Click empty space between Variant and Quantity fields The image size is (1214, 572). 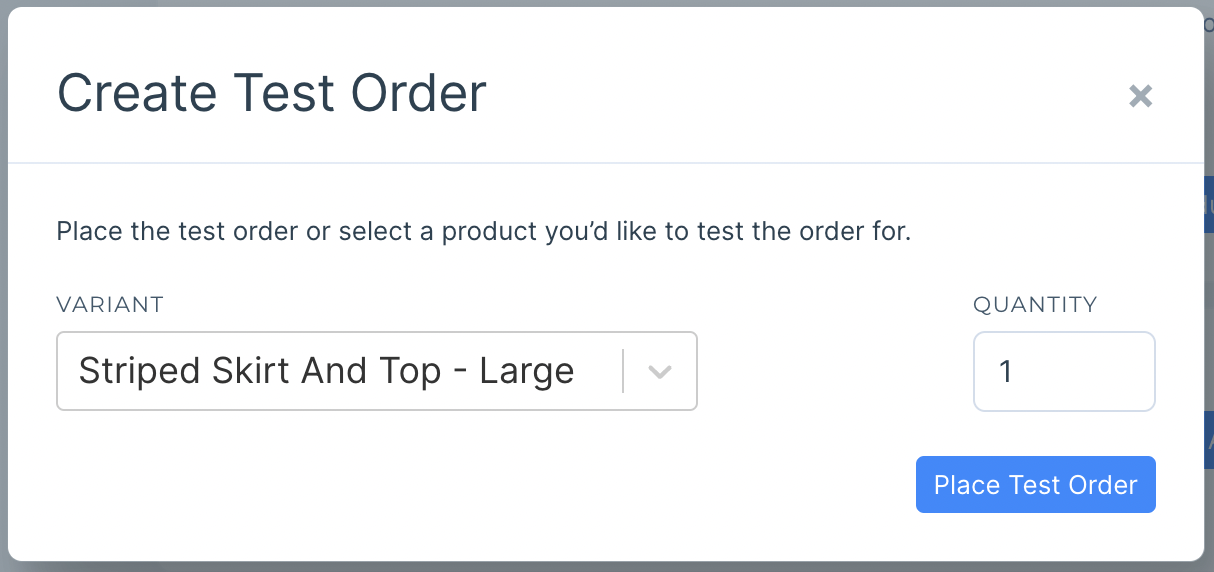coord(835,371)
